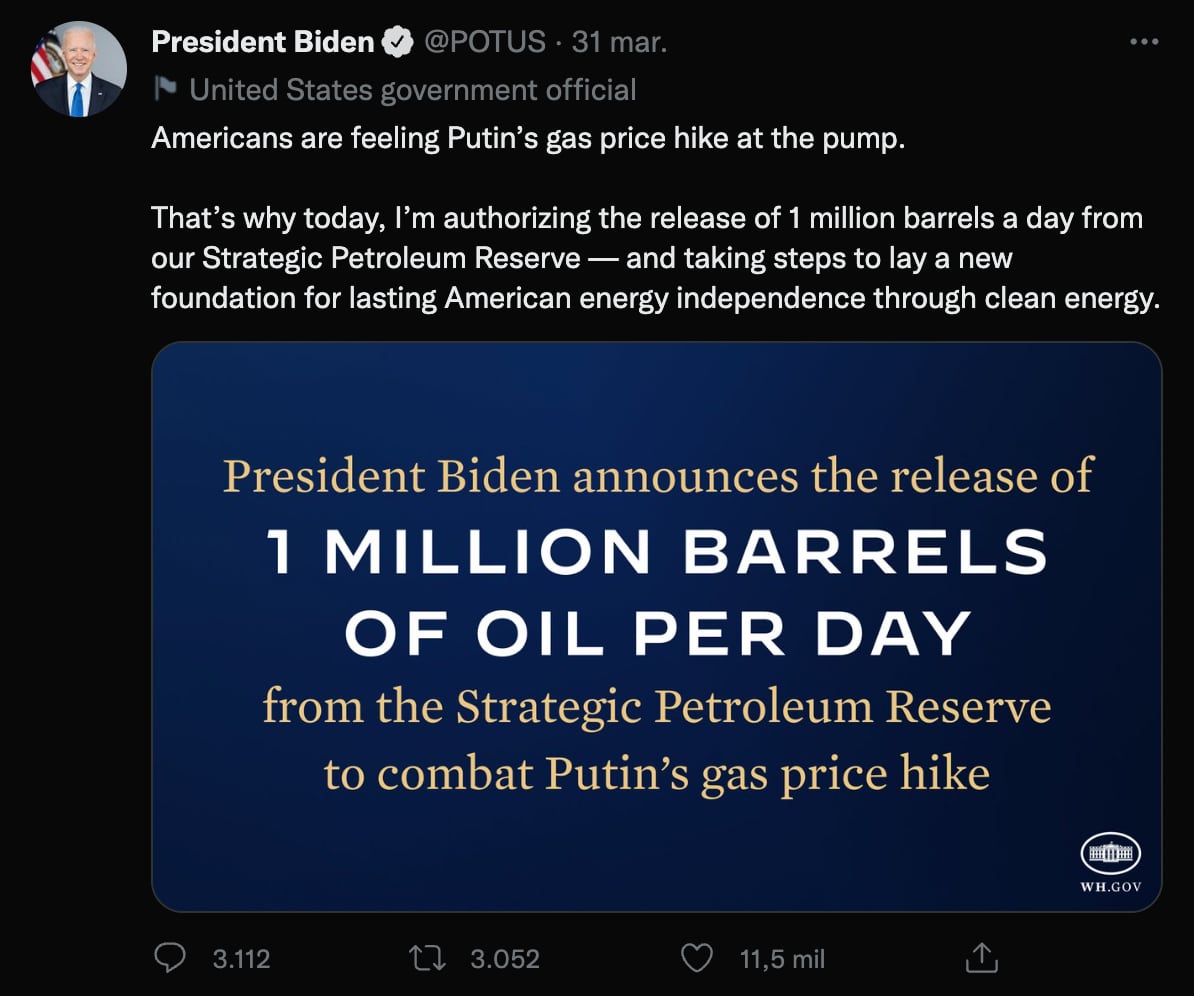View the 3.052 retweets count
This screenshot has width=1194, height=996.
503,958
